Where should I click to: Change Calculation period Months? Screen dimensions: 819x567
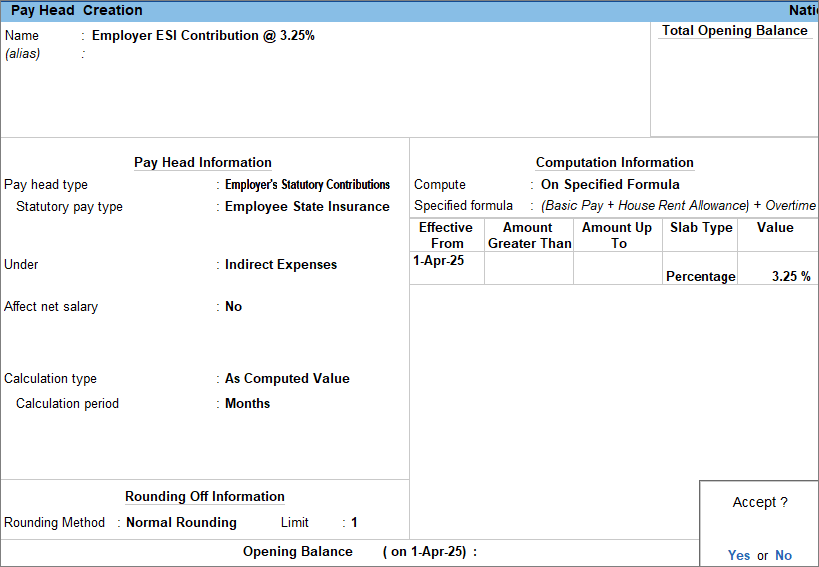[x=247, y=404]
